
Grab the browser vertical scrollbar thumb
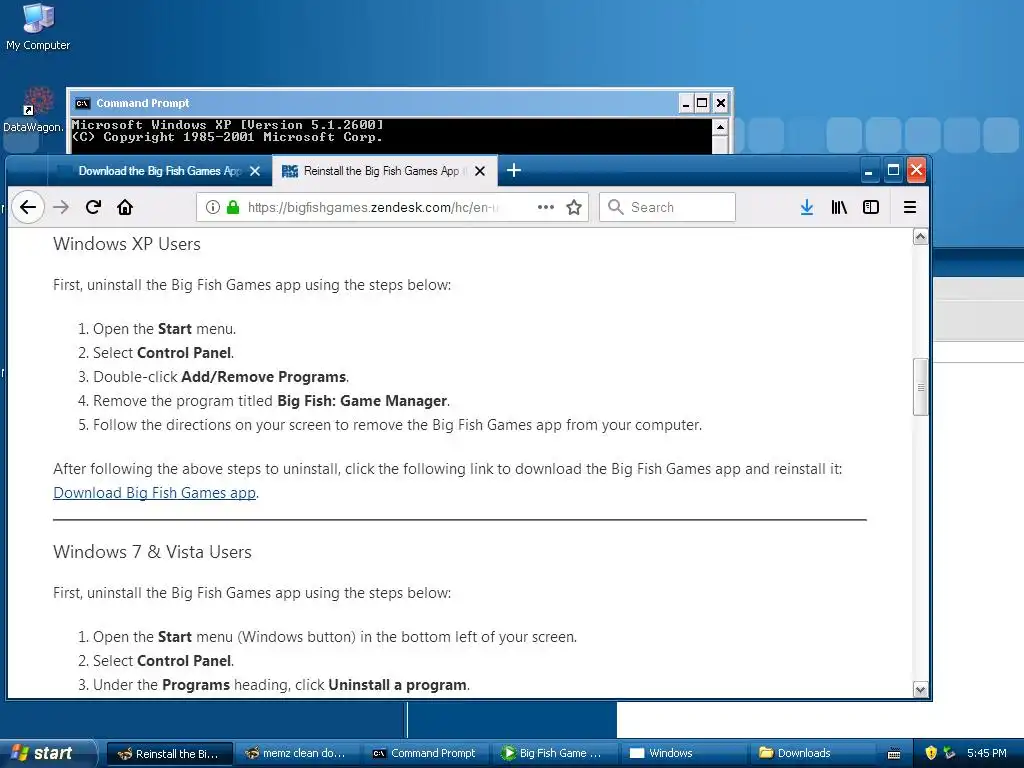coord(920,387)
